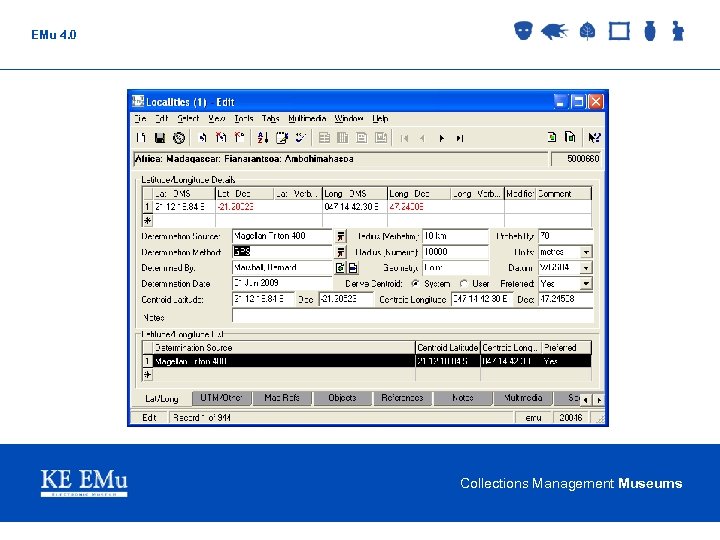Click the picture frame icon in slide header
720x540 pixels.
619,31
